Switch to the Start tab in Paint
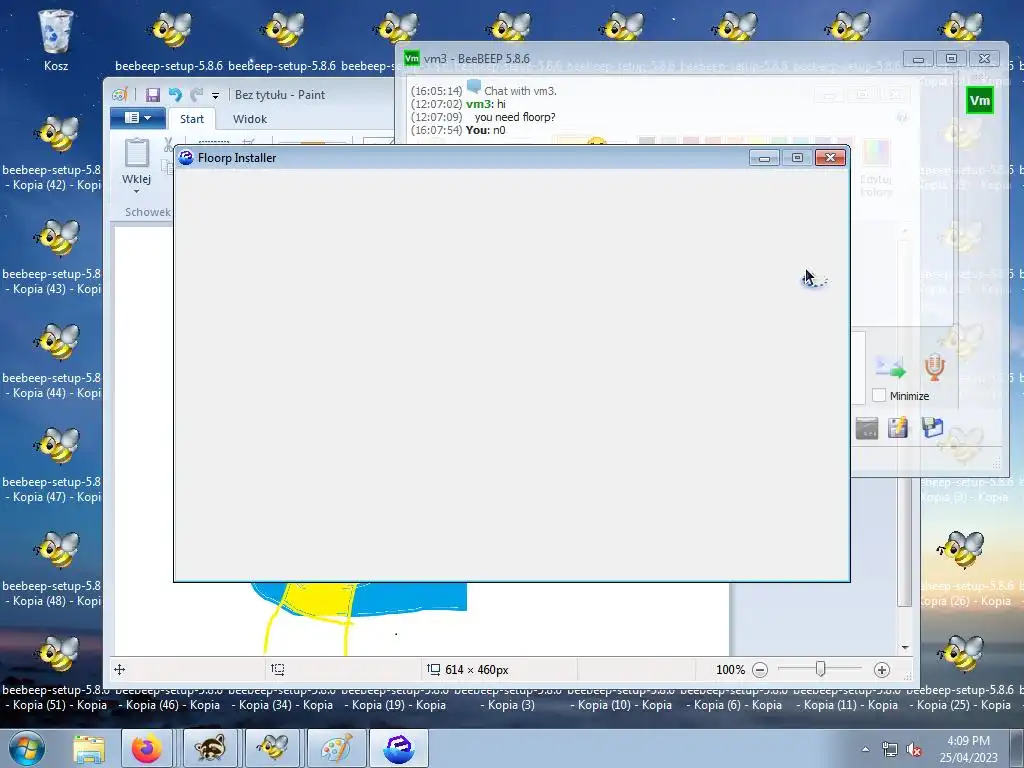Screen dimensions: 1024x768 click(x=191, y=119)
